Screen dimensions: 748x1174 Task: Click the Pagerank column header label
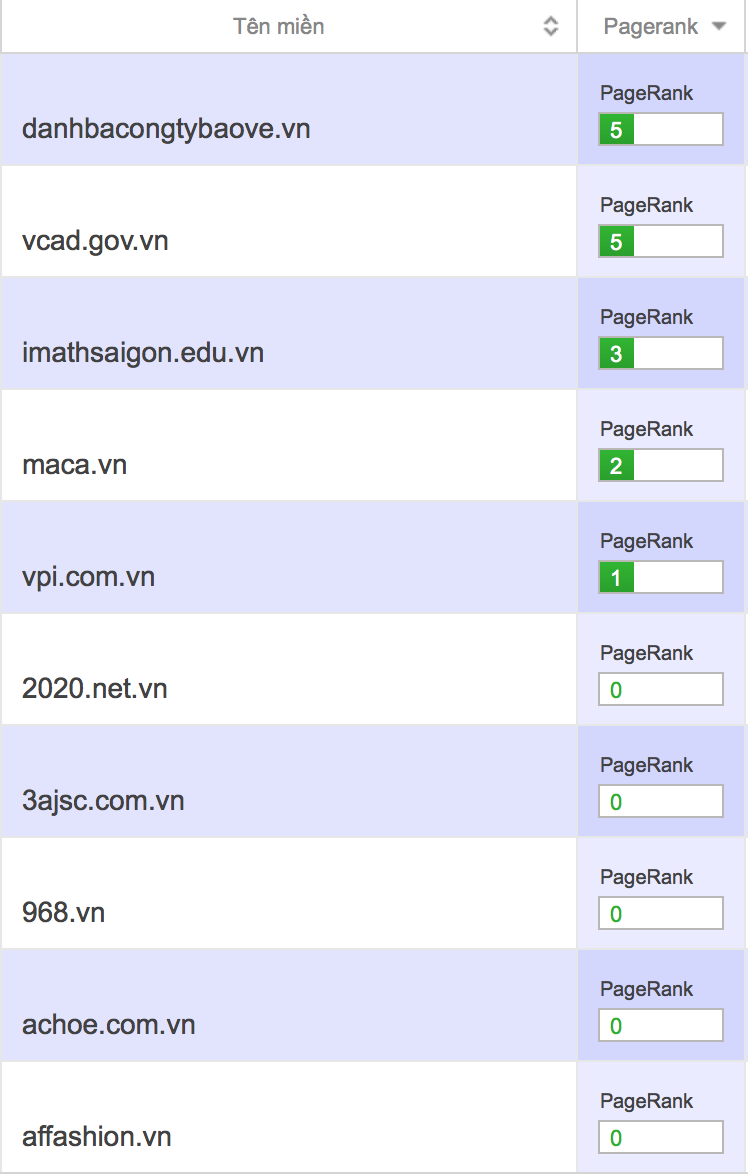[651, 27]
